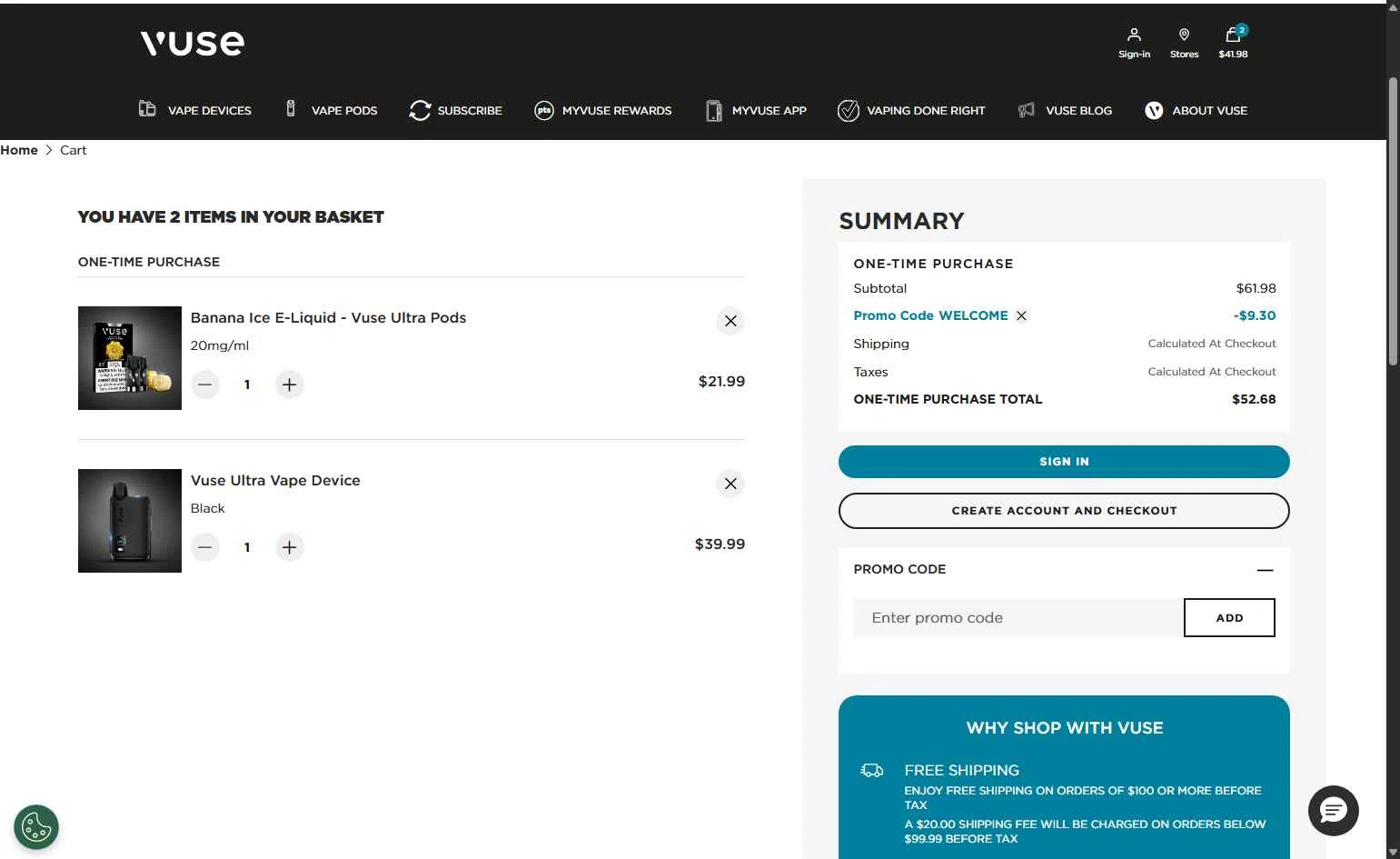Click the Vape Pods menu icon
Image resolution: width=1400 pixels, height=859 pixels.
(291, 109)
